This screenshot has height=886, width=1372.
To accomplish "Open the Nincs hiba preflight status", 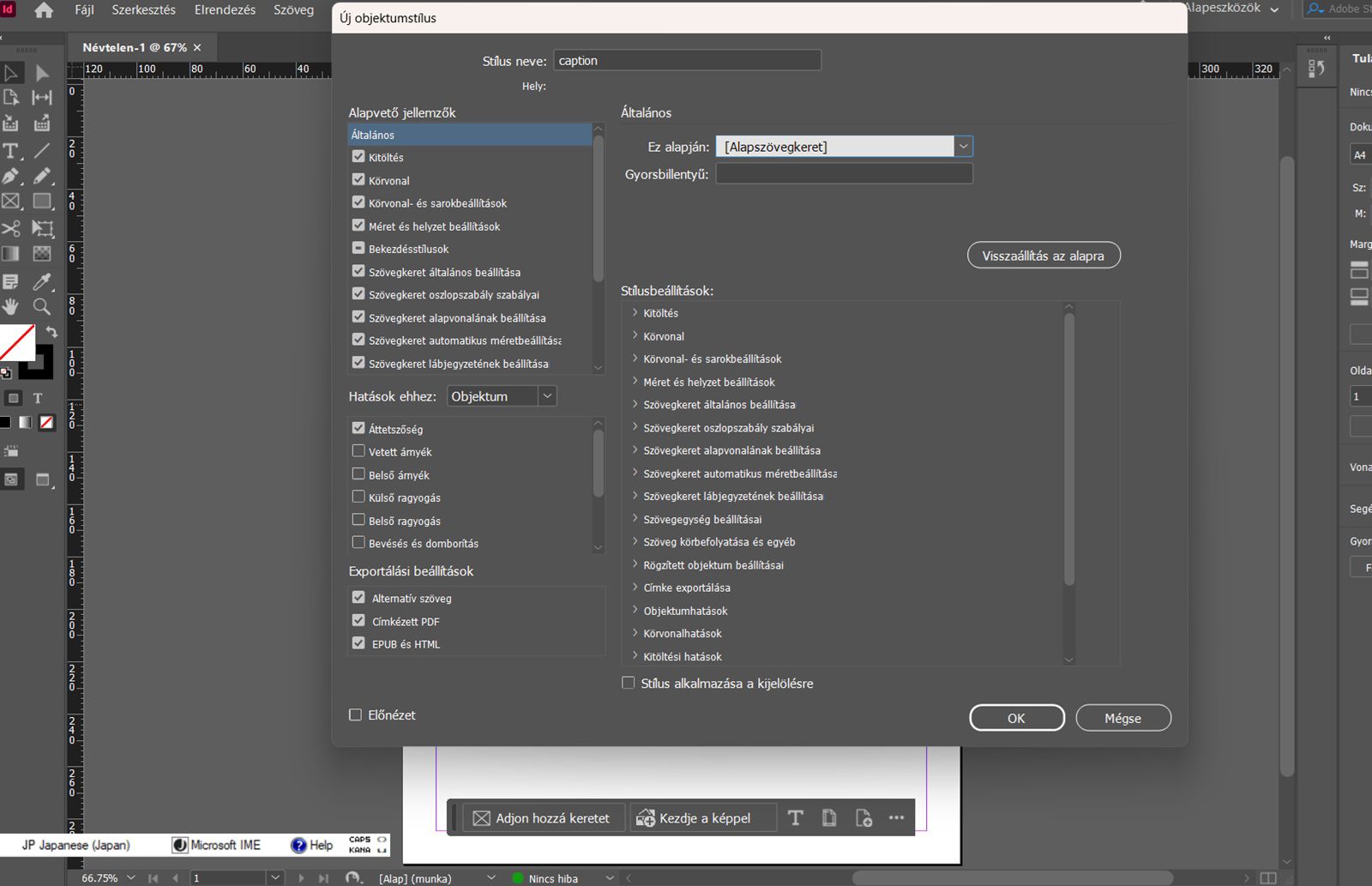I will [553, 878].
